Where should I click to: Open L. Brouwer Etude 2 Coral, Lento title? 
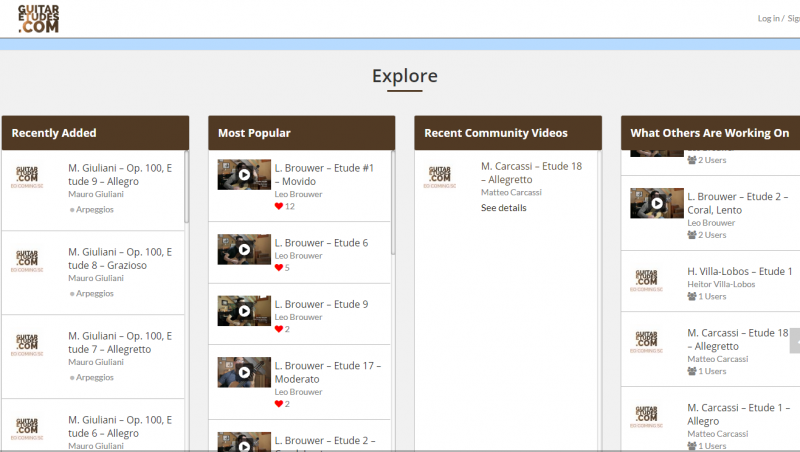(738, 203)
